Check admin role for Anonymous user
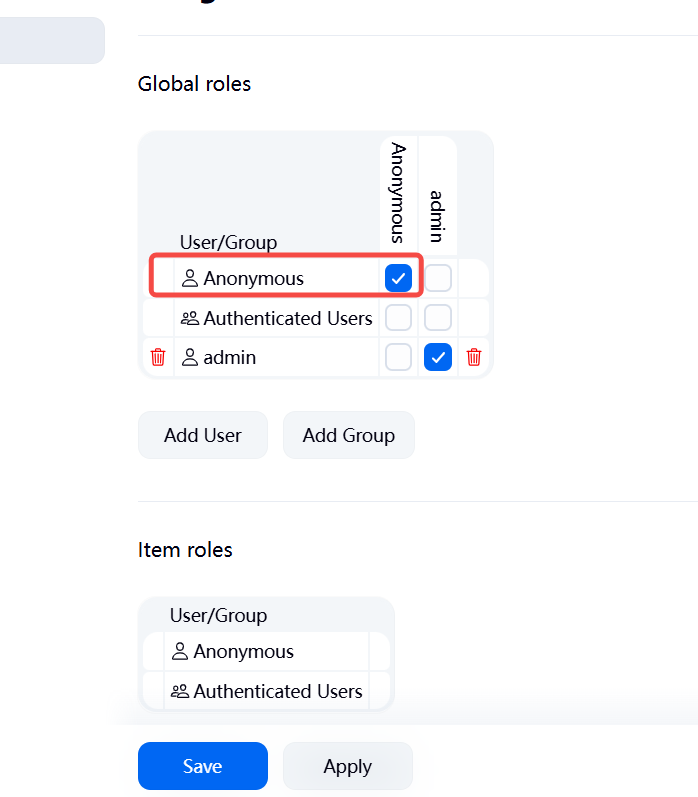This screenshot has height=797, width=698. (x=438, y=278)
